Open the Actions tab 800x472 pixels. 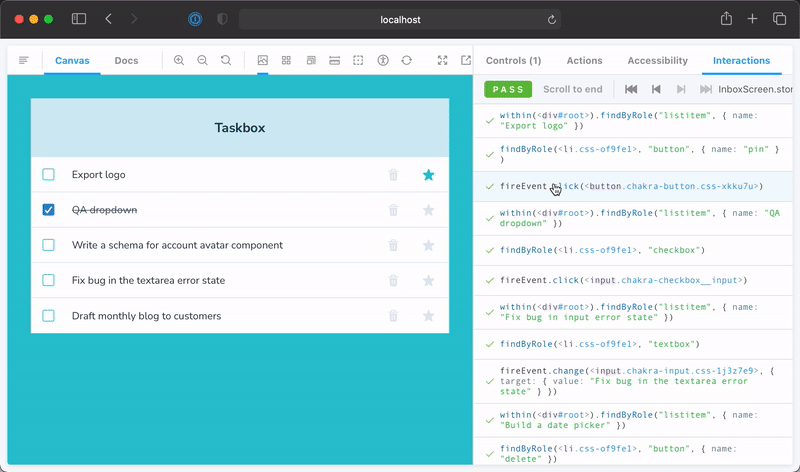pos(584,60)
